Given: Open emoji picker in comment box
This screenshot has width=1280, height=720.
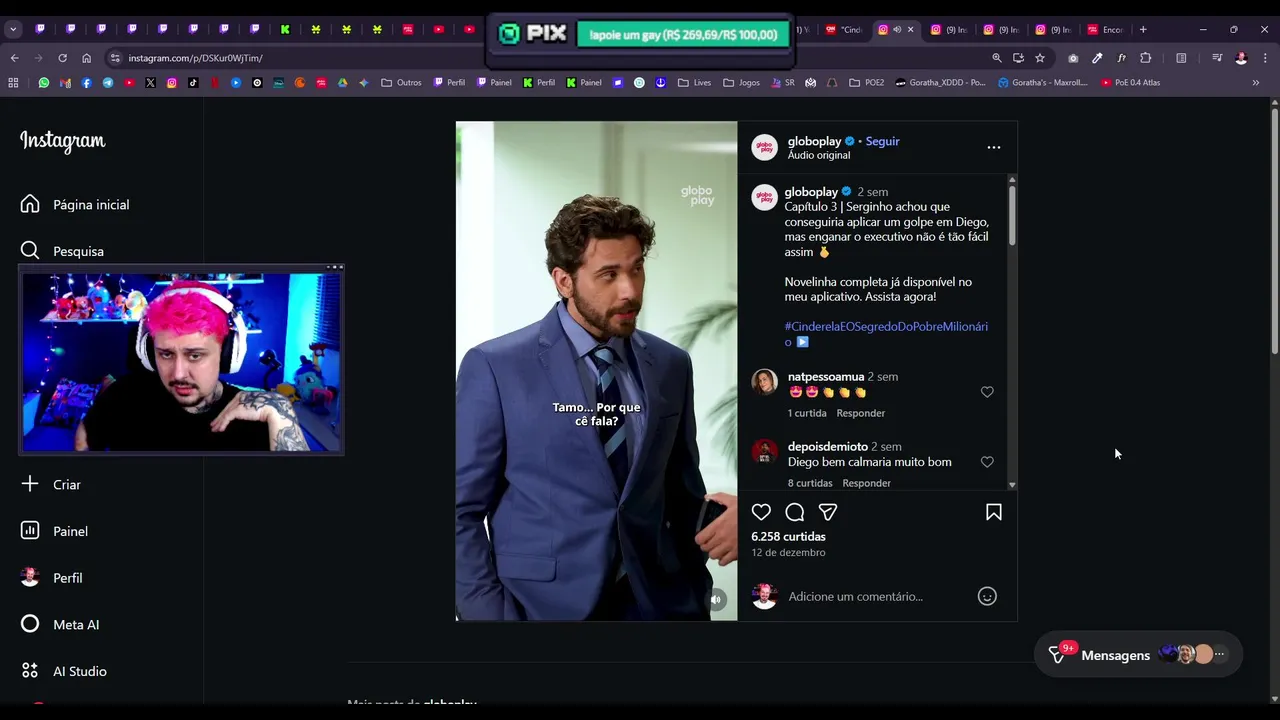Looking at the screenshot, I should pyautogui.click(x=987, y=596).
